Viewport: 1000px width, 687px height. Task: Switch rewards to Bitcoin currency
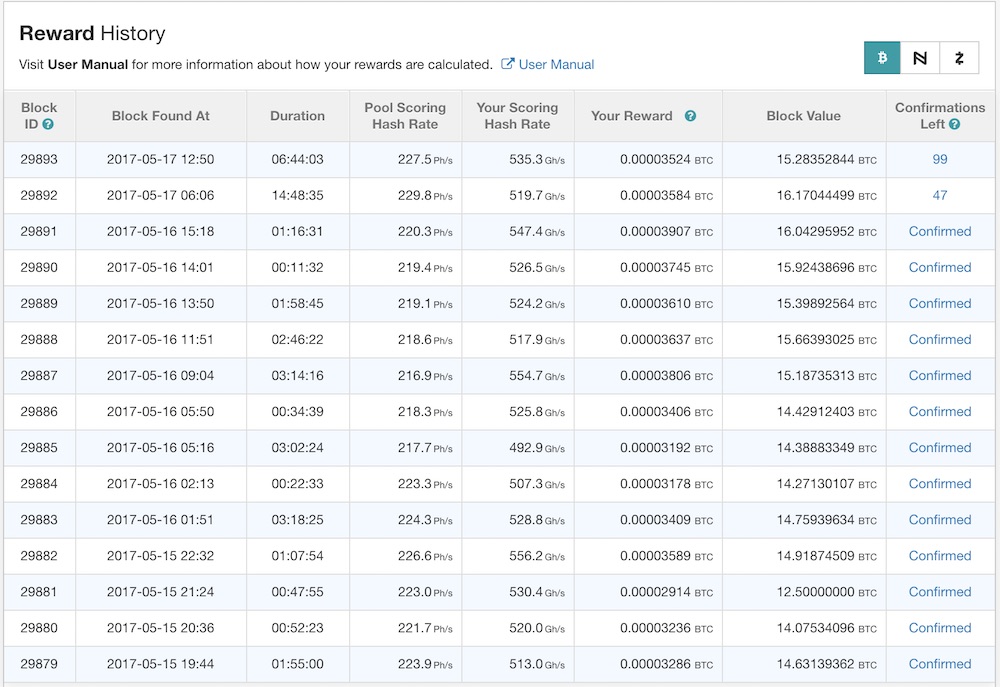point(882,58)
